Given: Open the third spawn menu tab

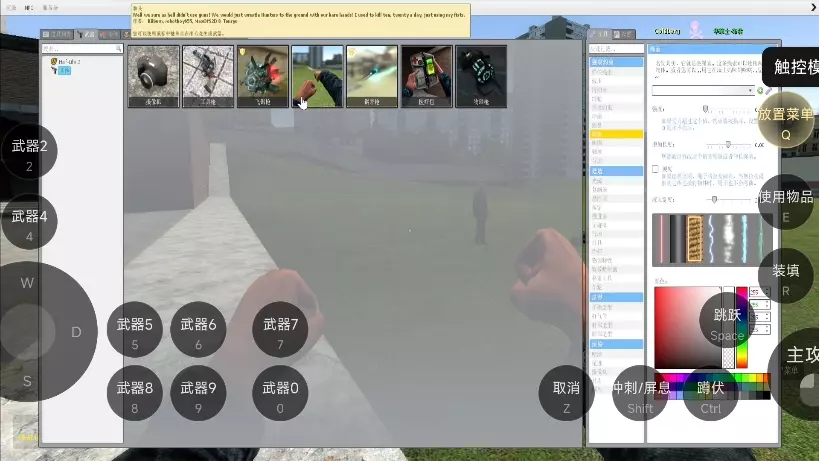Looking at the screenshot, I should tap(109, 34).
